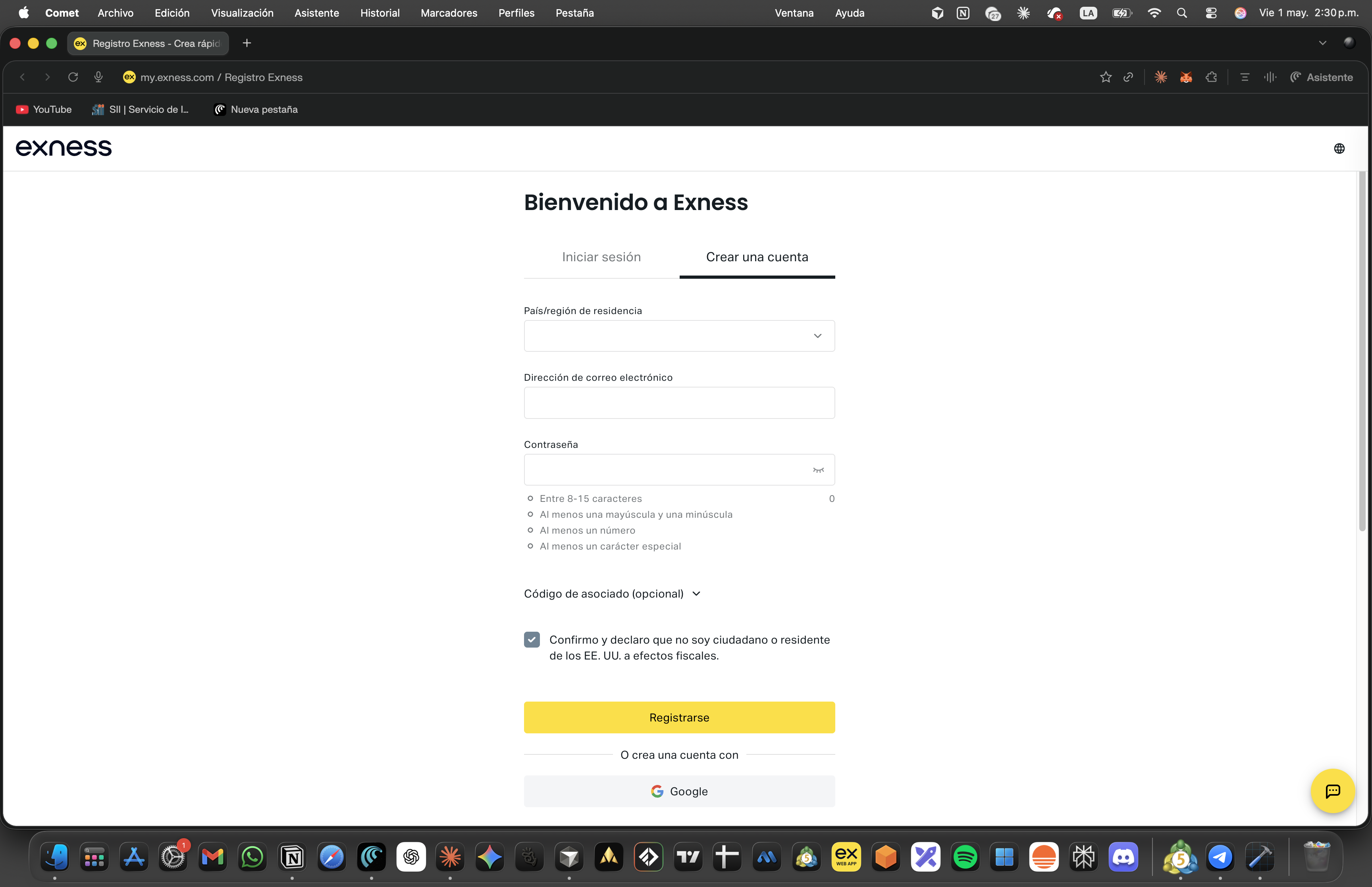
Task: Click the profile avatar at window top right
Action: click(x=1349, y=43)
